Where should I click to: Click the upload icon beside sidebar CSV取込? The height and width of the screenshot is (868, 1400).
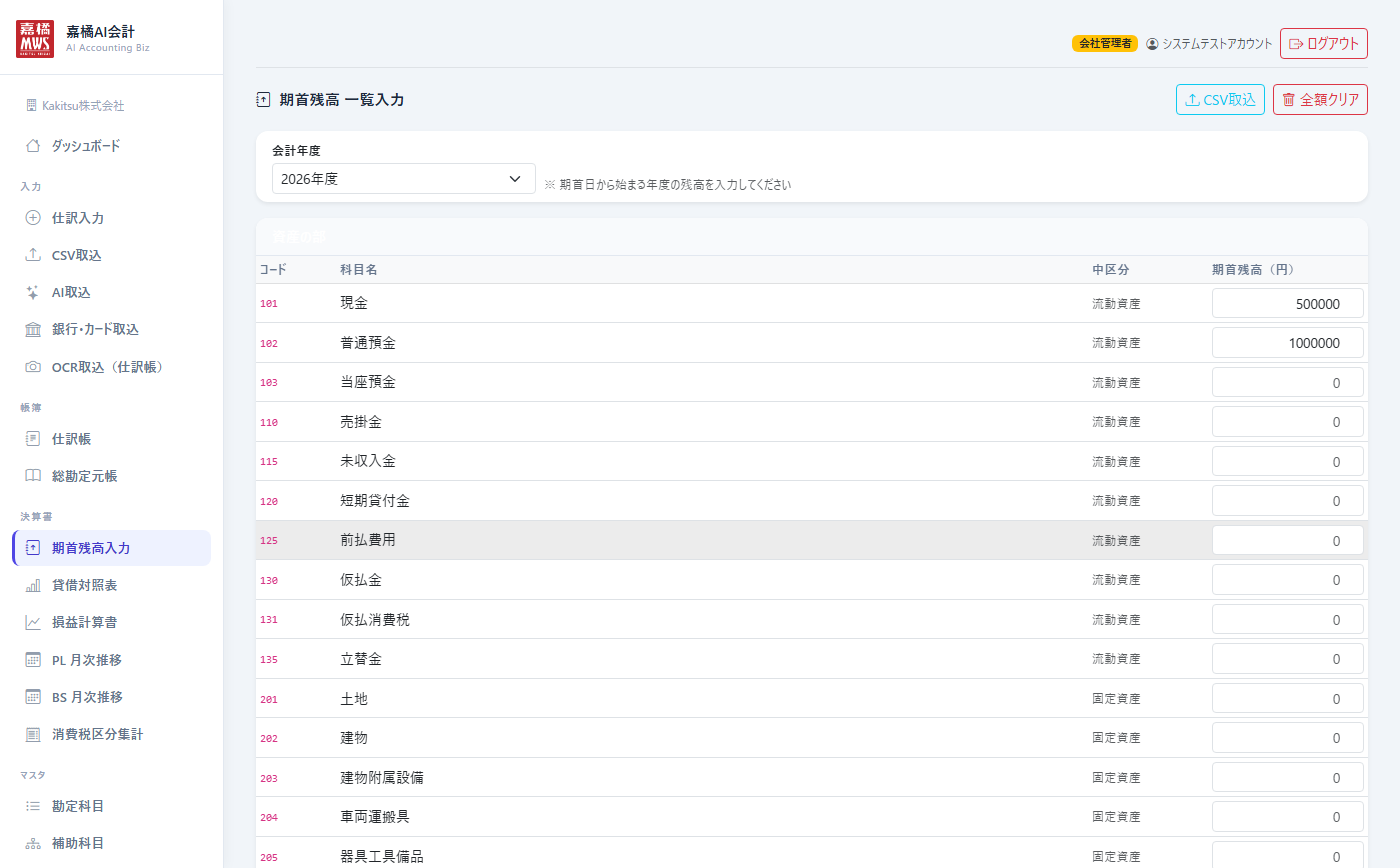point(33,255)
